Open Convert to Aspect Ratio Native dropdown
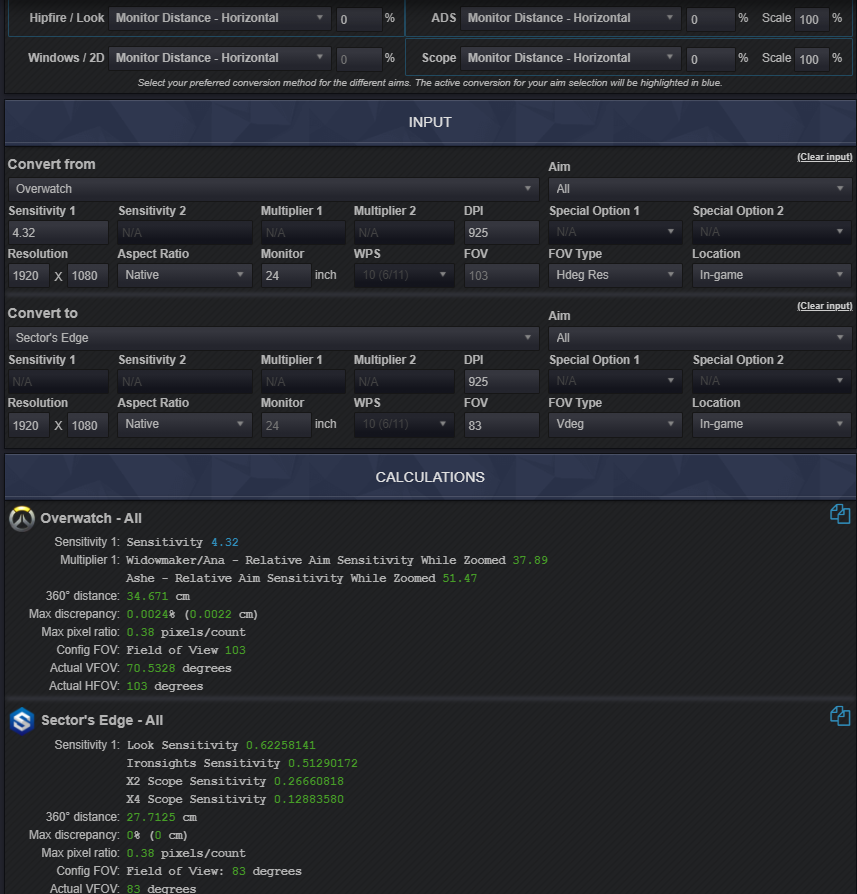857x894 pixels. pyautogui.click(x=185, y=424)
